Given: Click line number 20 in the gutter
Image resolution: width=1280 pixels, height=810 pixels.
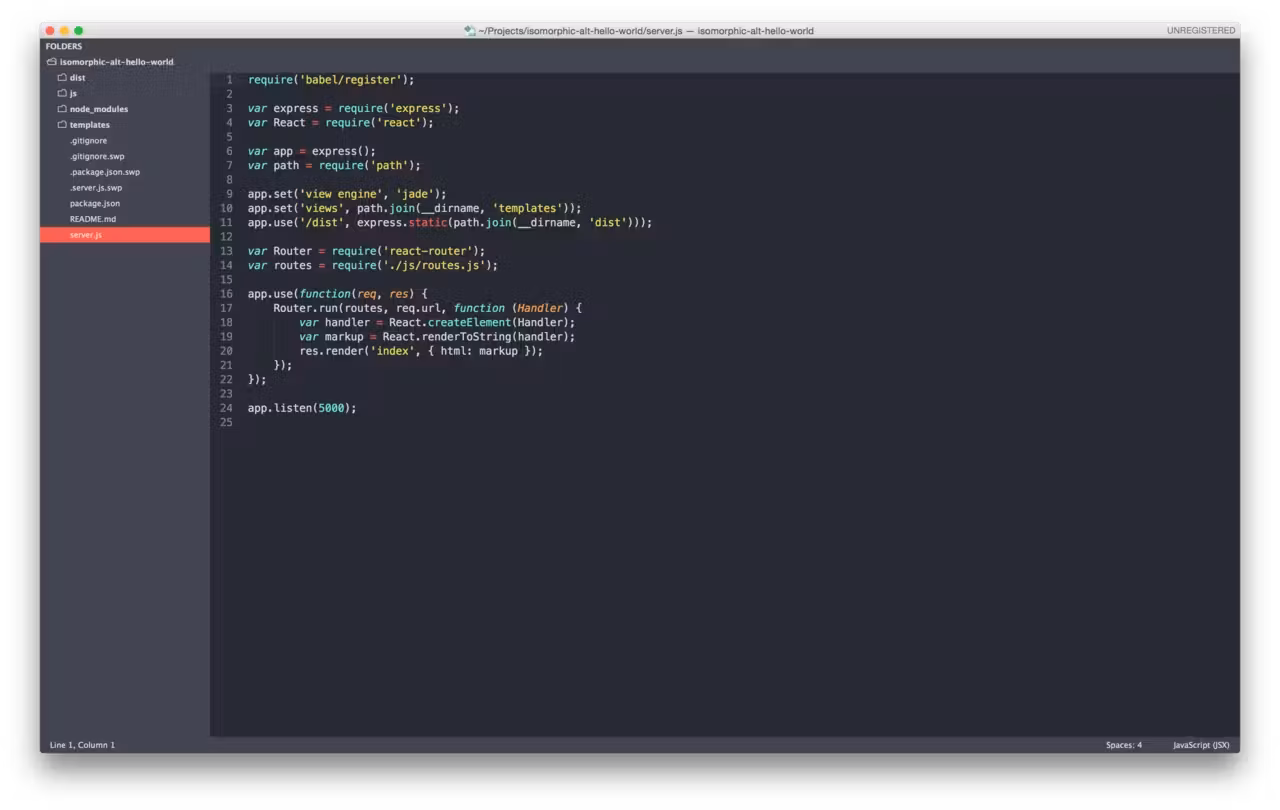Looking at the screenshot, I should pos(226,351).
